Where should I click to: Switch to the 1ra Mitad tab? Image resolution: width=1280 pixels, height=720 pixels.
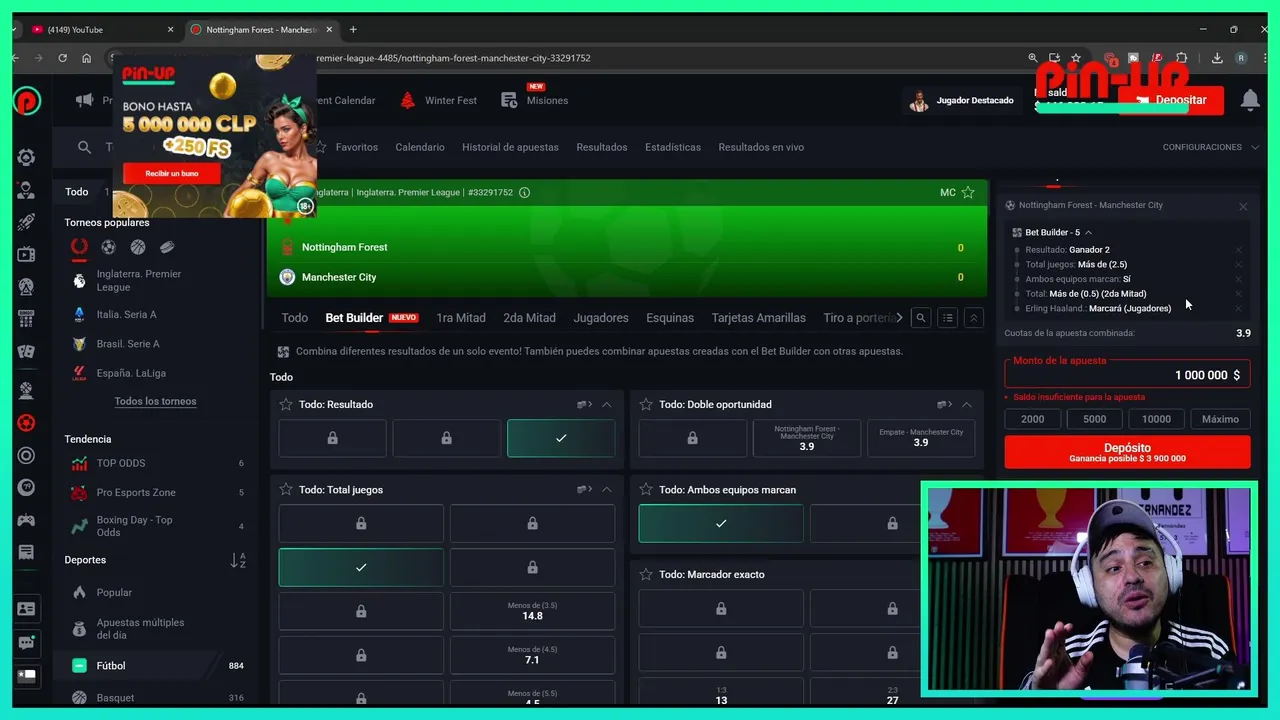[461, 318]
